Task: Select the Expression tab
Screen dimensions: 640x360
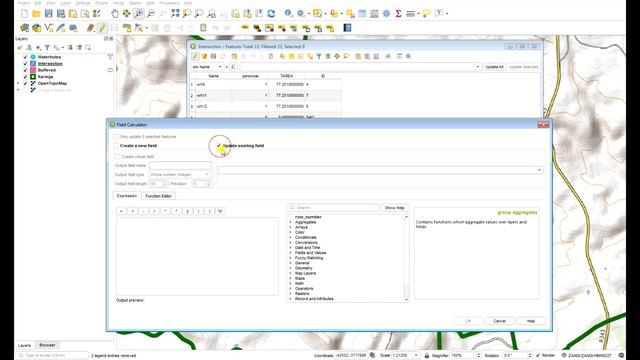Action: (x=127, y=196)
